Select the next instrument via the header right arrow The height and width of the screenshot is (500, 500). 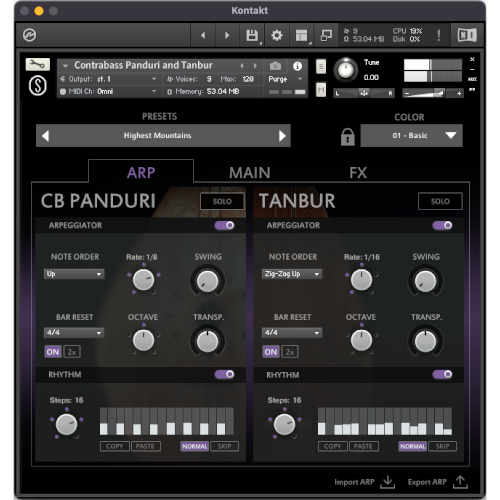coord(255,66)
